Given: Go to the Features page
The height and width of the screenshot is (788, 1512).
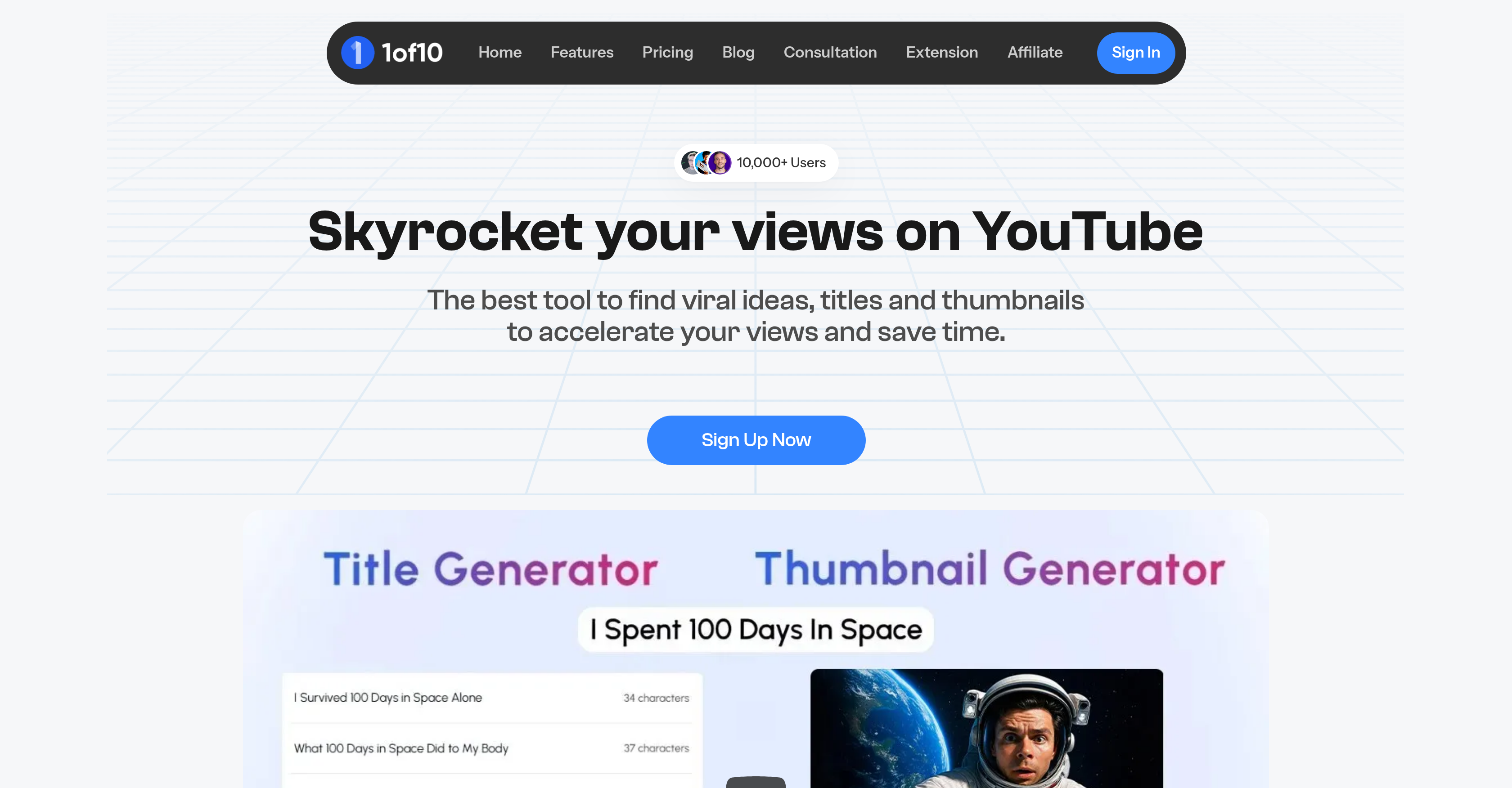Looking at the screenshot, I should click(x=582, y=53).
